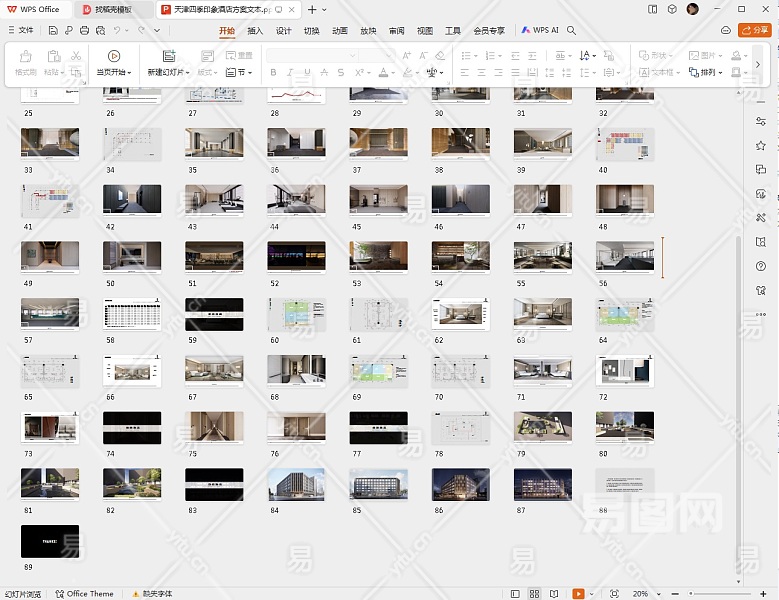Select slide 84 building thumbnail

tap(296, 484)
